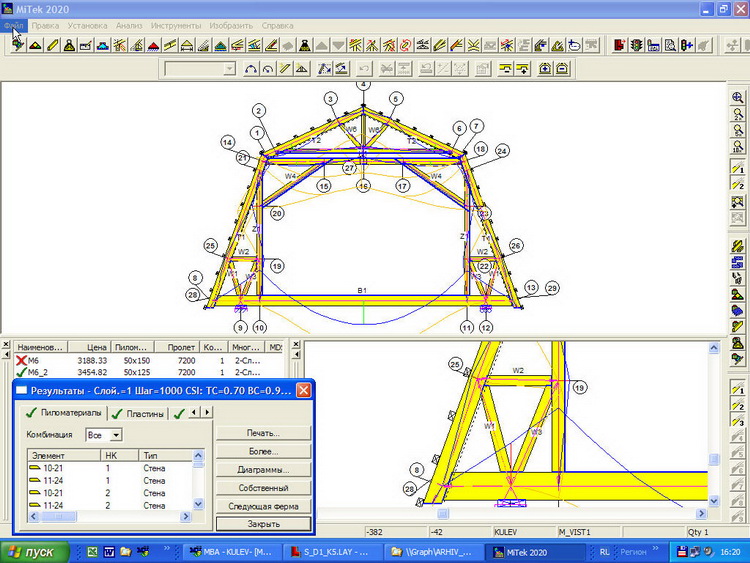750x563 pixels.
Task: Click the Собственный button
Action: coord(263,488)
